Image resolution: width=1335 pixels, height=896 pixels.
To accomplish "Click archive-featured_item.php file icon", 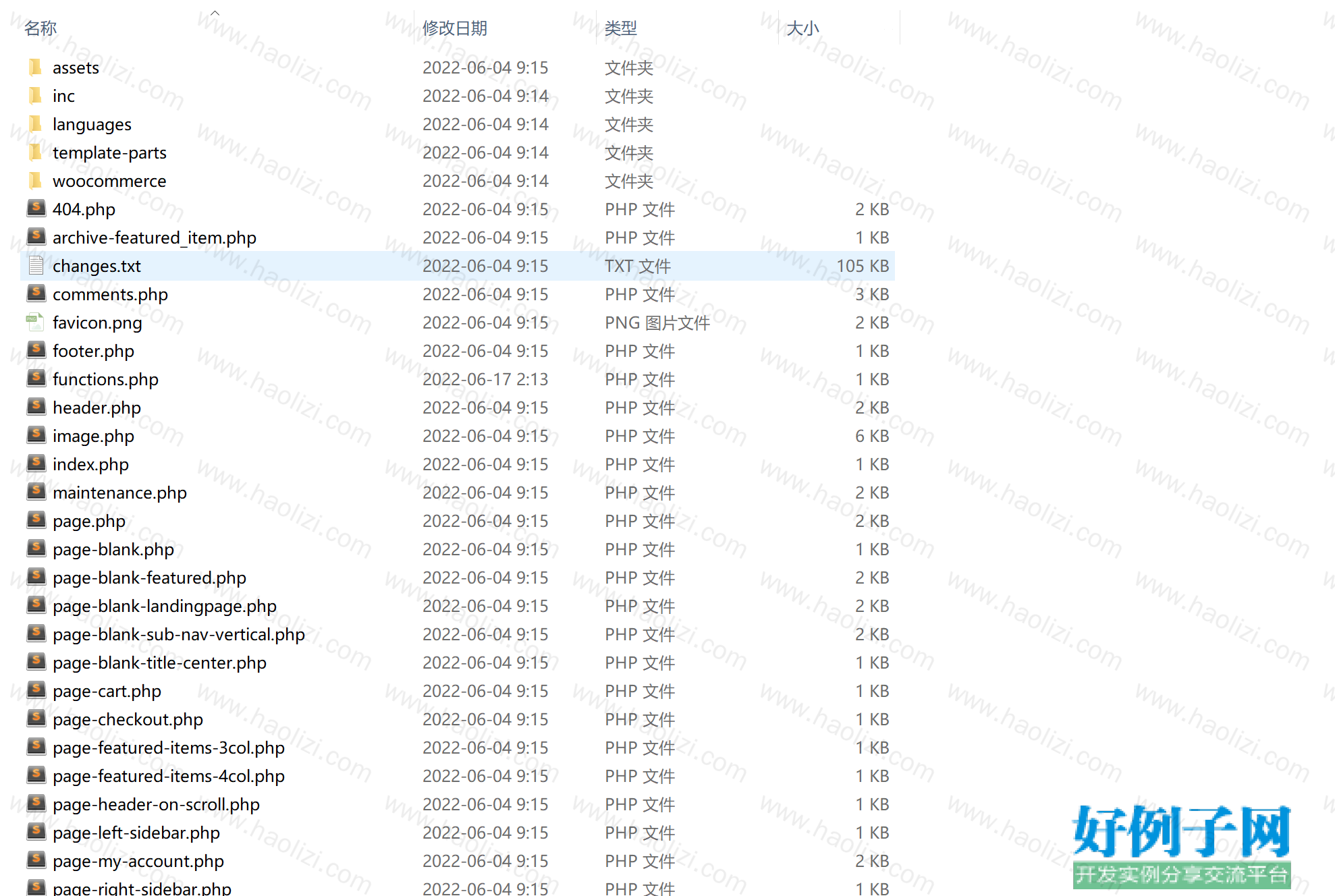I will [x=36, y=237].
